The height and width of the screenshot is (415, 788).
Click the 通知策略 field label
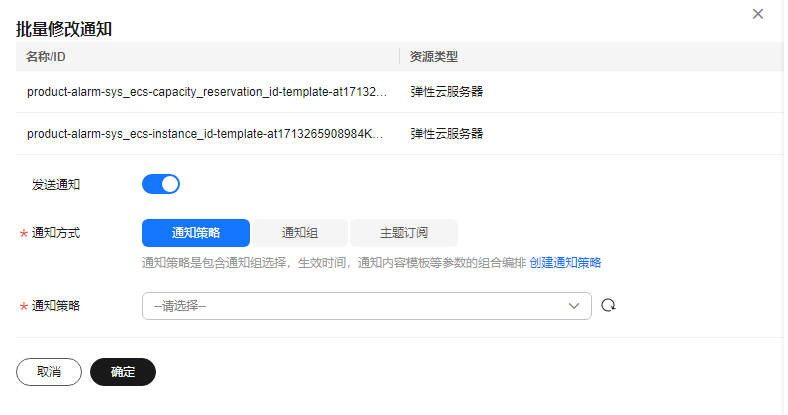pyautogui.click(x=56, y=305)
